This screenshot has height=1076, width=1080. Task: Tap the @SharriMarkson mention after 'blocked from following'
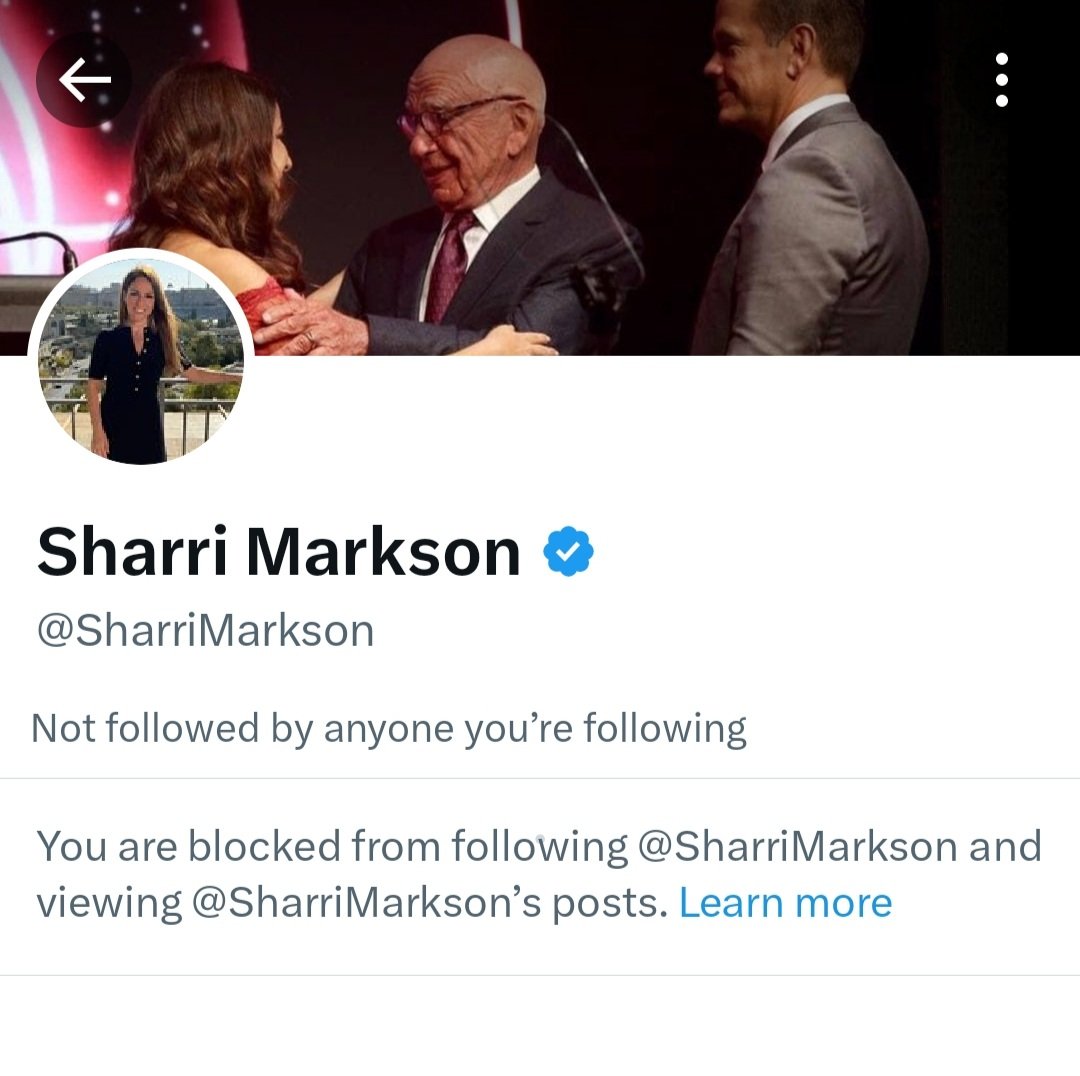coord(798,846)
